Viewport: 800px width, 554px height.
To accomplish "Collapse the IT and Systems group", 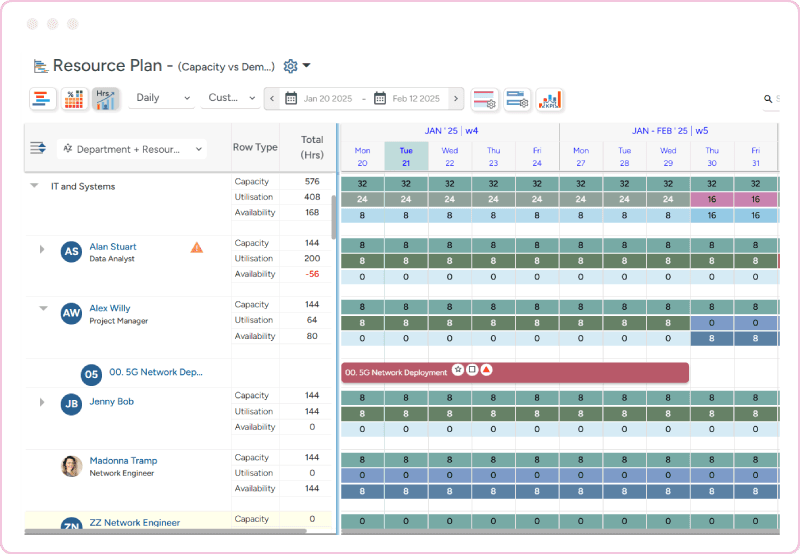I will 34,186.
